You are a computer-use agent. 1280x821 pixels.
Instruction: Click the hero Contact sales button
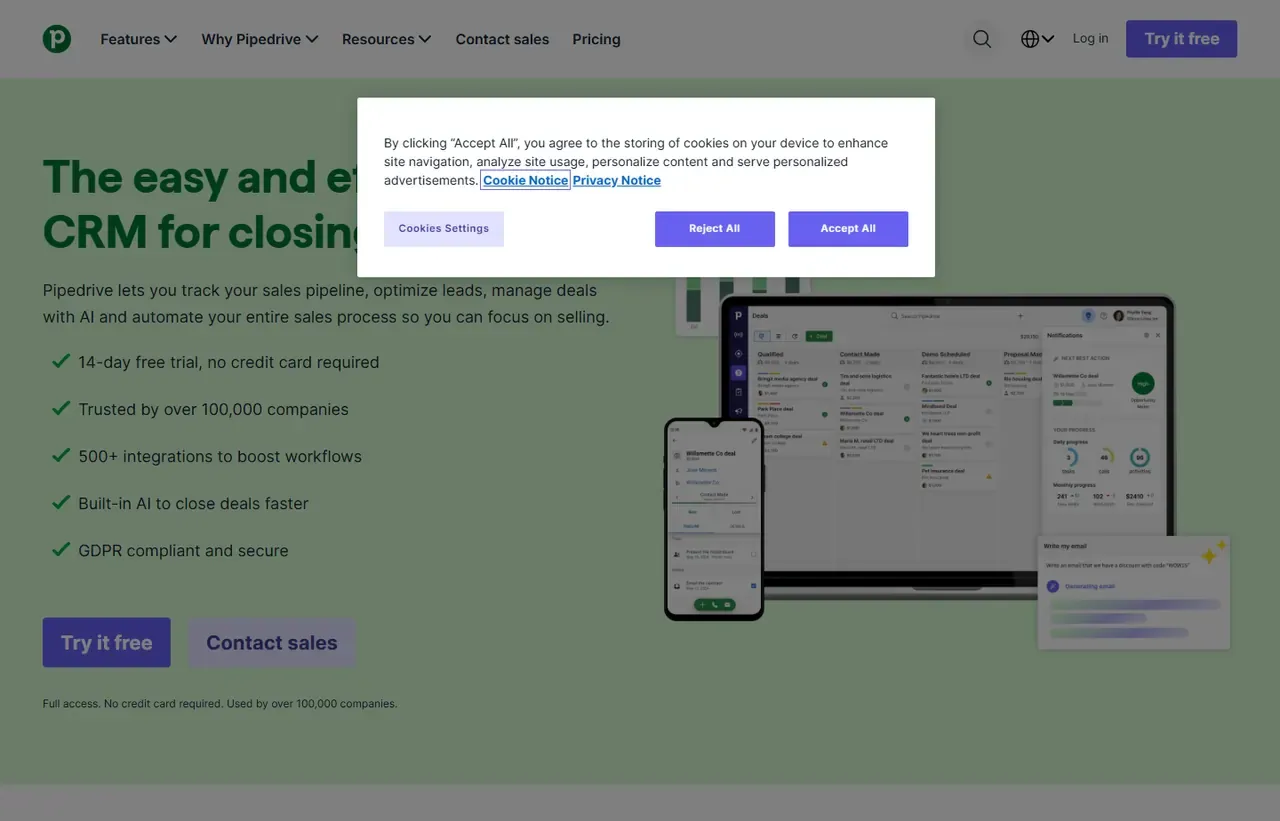272,642
